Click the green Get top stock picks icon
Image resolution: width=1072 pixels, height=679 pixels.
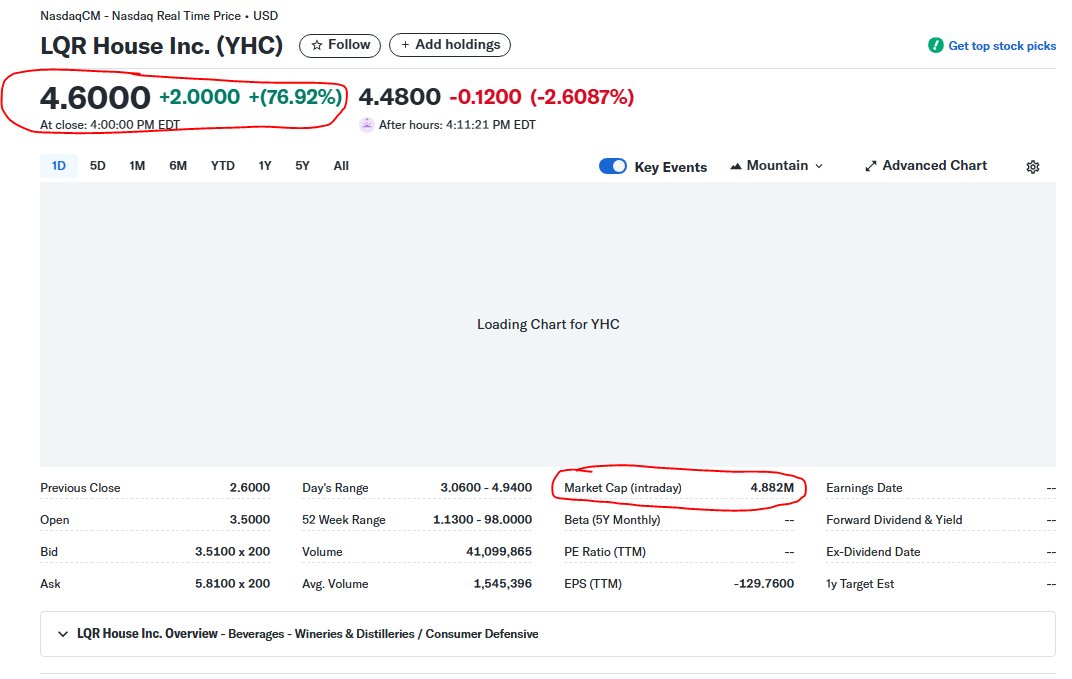click(x=935, y=45)
